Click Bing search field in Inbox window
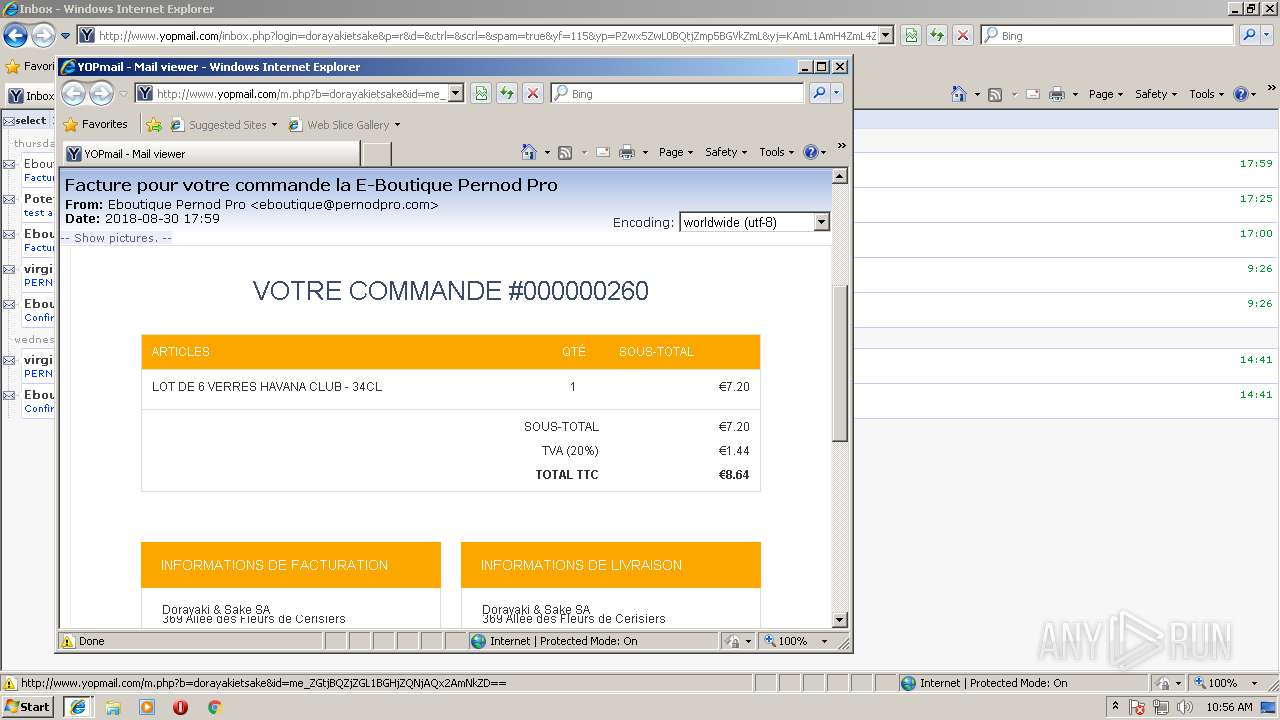The height and width of the screenshot is (720, 1280). pos(1107,35)
